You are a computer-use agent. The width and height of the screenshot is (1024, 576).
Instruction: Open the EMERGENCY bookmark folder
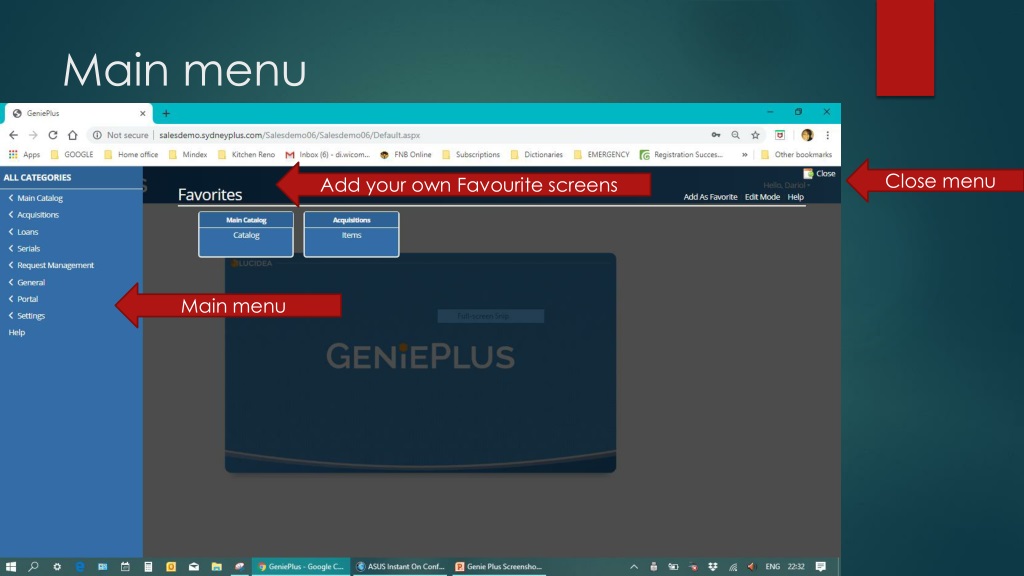601,155
